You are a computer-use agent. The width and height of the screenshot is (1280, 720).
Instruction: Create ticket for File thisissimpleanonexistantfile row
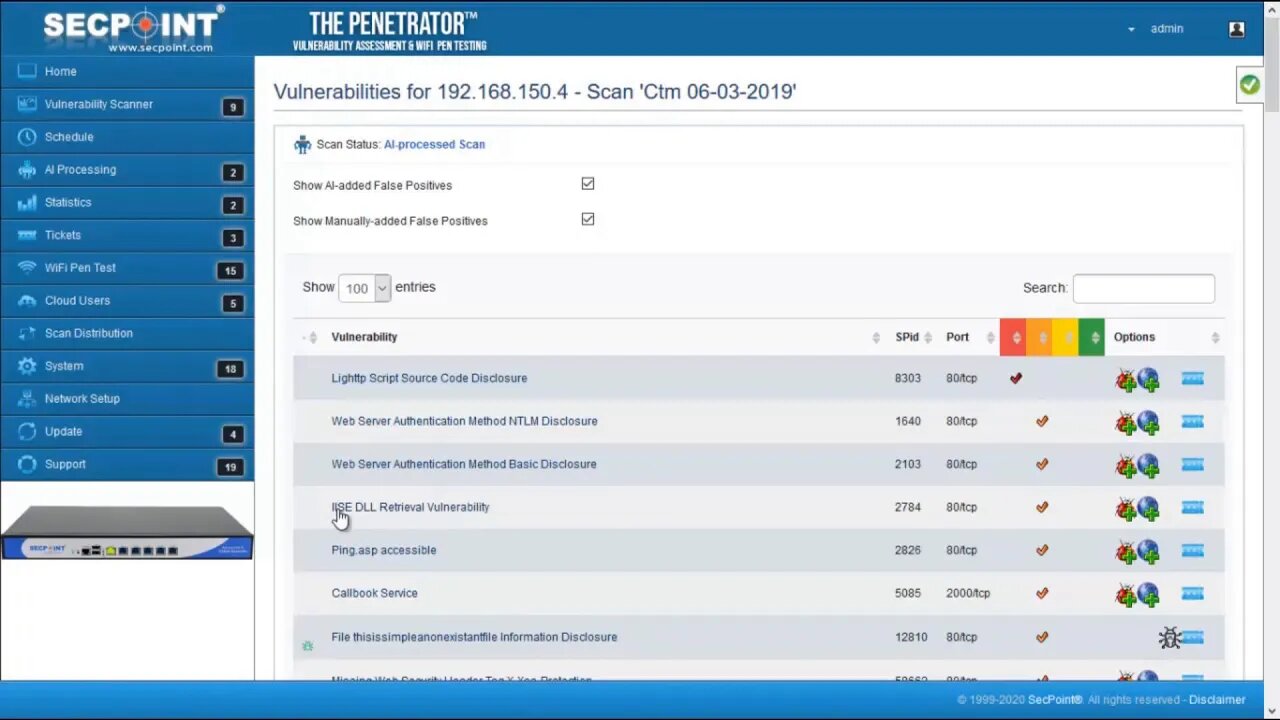point(1193,637)
